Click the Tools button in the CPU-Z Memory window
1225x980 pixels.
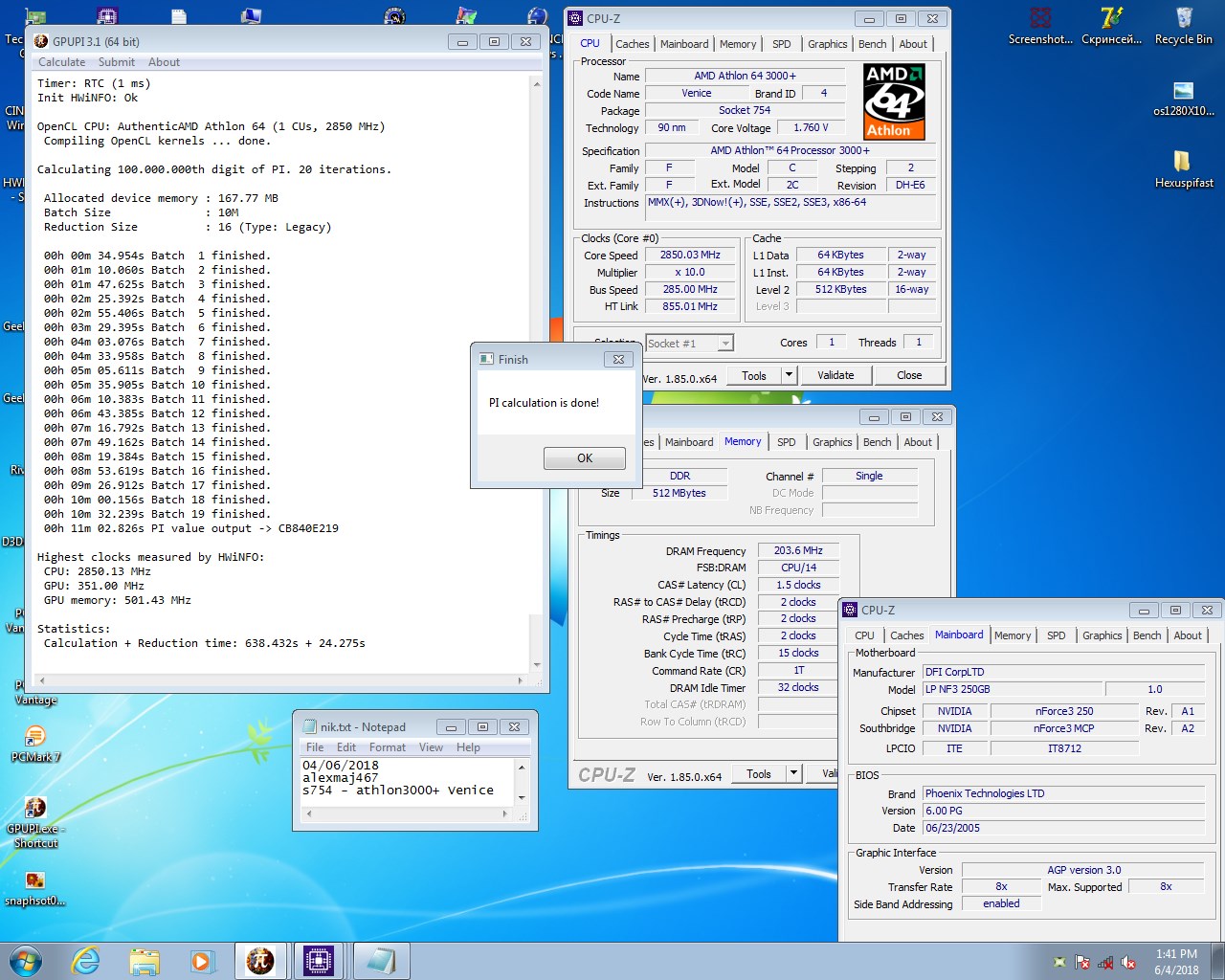(759, 773)
